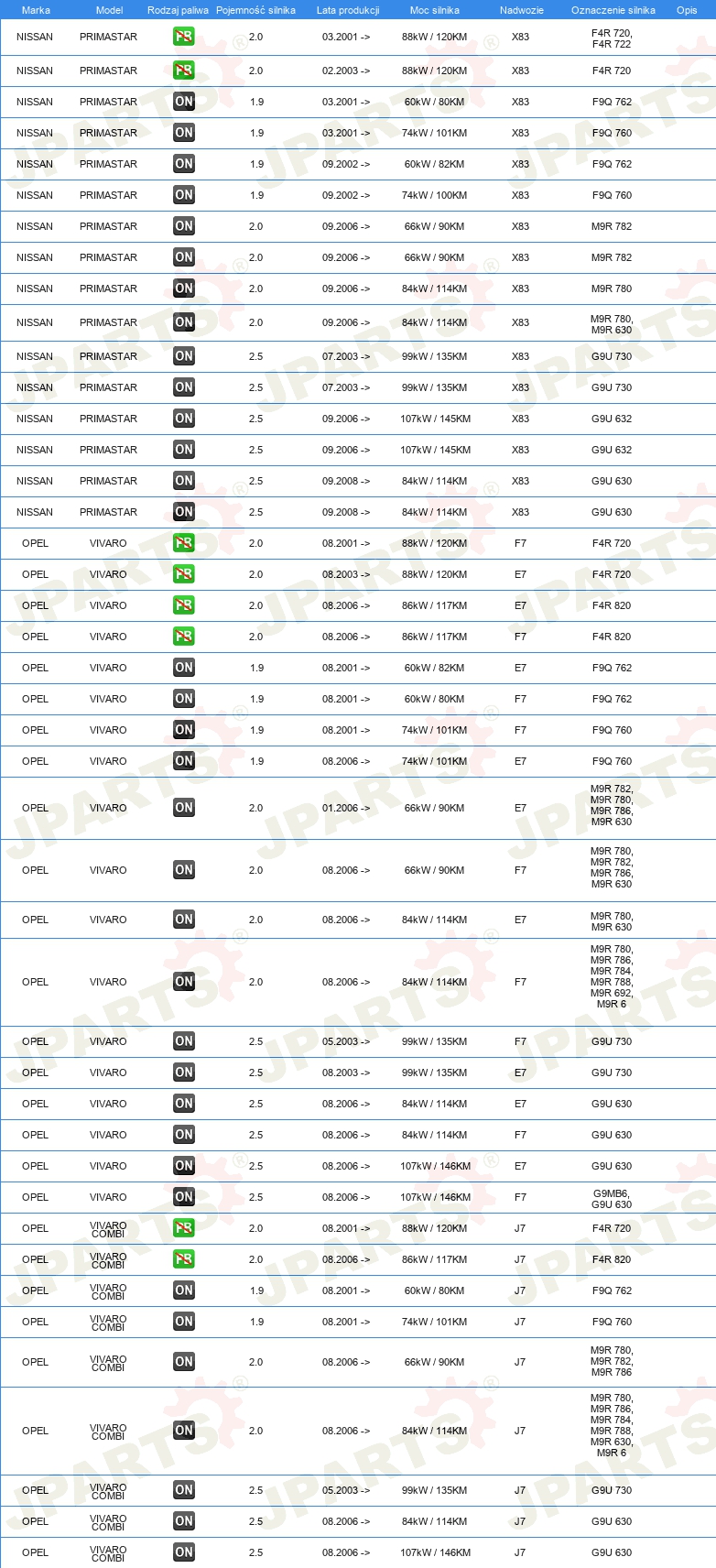The height and width of the screenshot is (1568, 716).
Task: Click the Model column header
Action: pos(109,10)
